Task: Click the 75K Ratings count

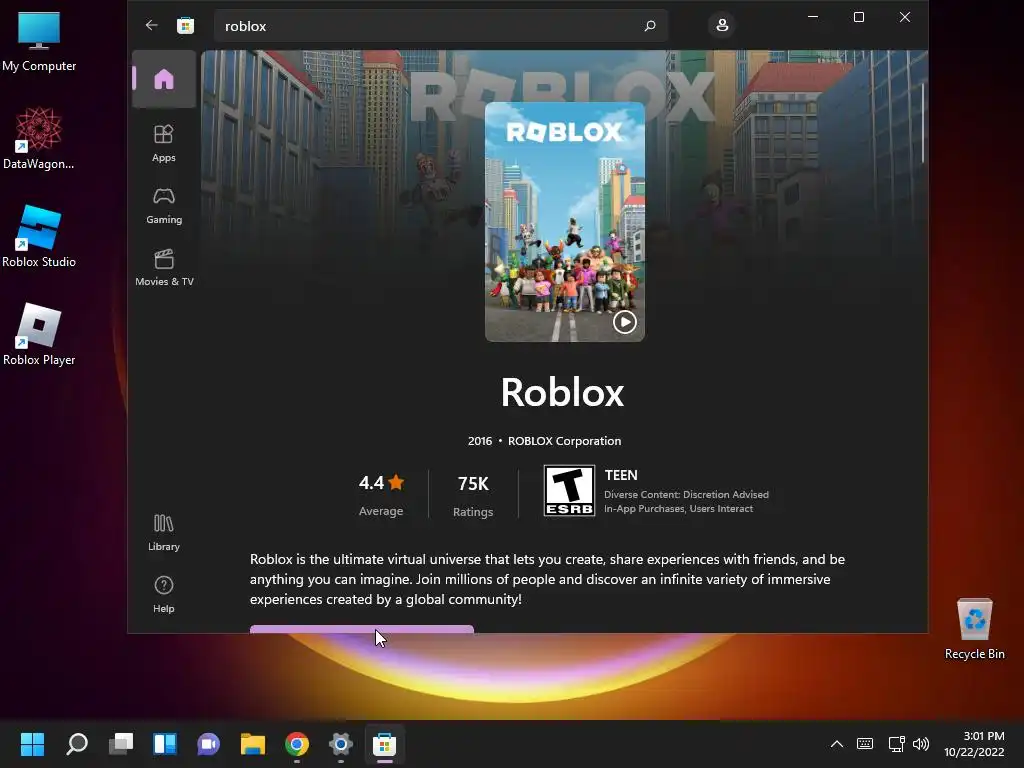Action: pos(473,496)
